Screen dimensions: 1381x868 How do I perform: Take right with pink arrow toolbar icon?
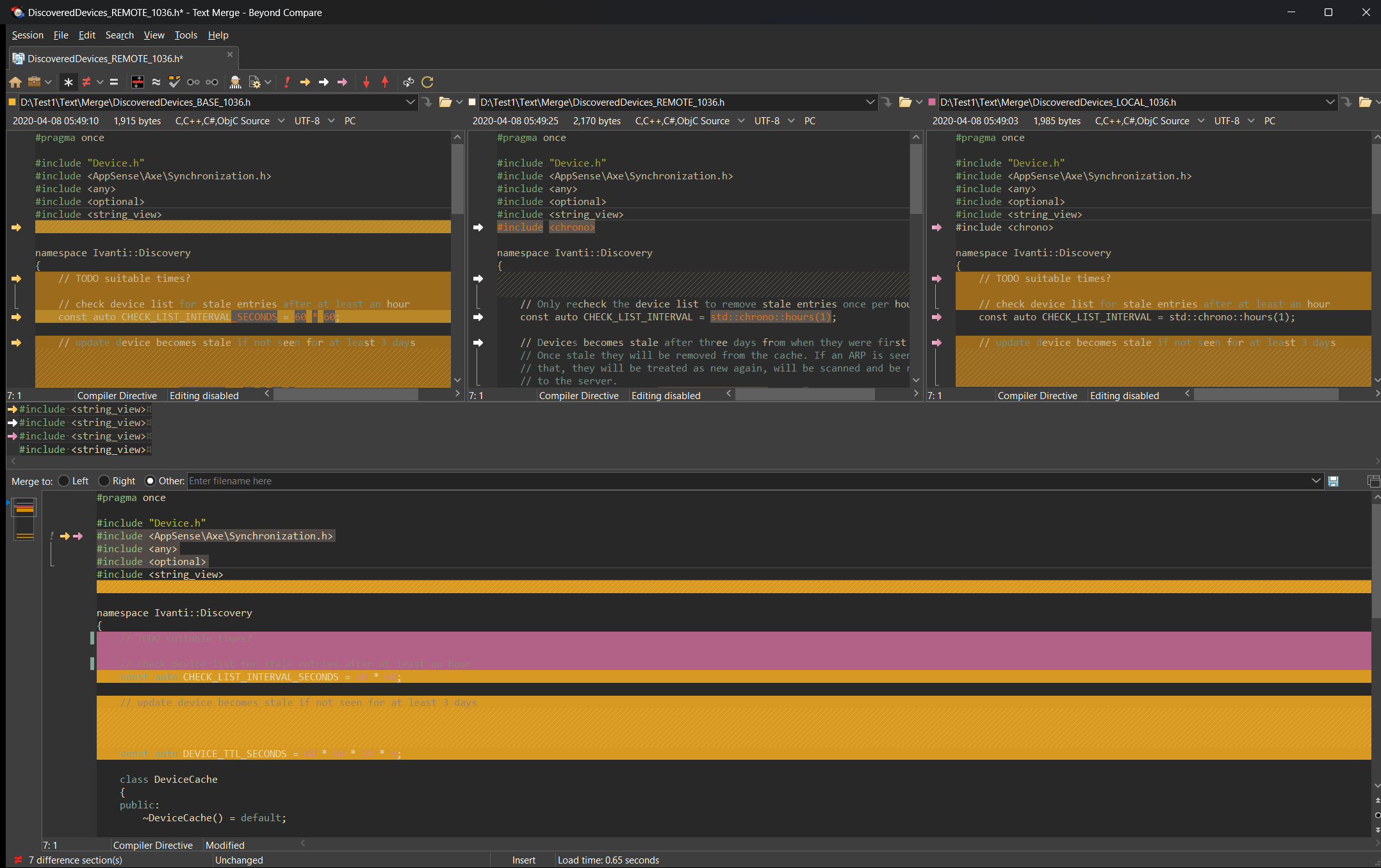coord(343,82)
